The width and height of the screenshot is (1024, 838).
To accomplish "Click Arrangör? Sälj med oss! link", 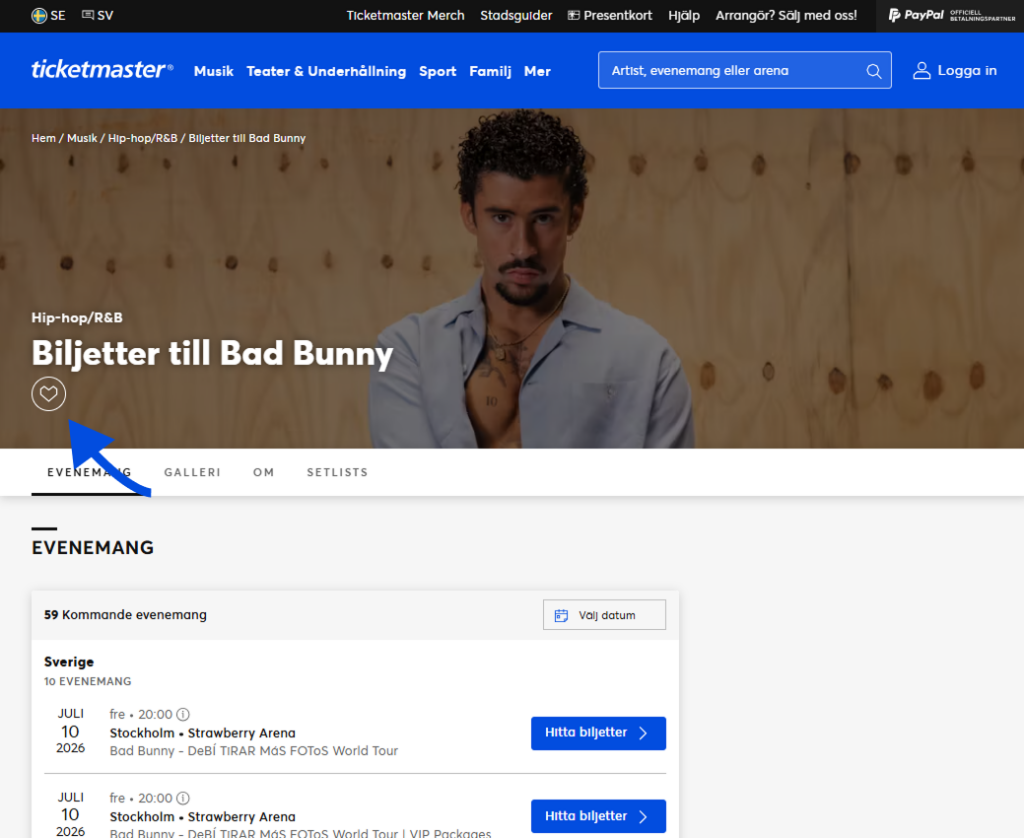I will point(786,16).
